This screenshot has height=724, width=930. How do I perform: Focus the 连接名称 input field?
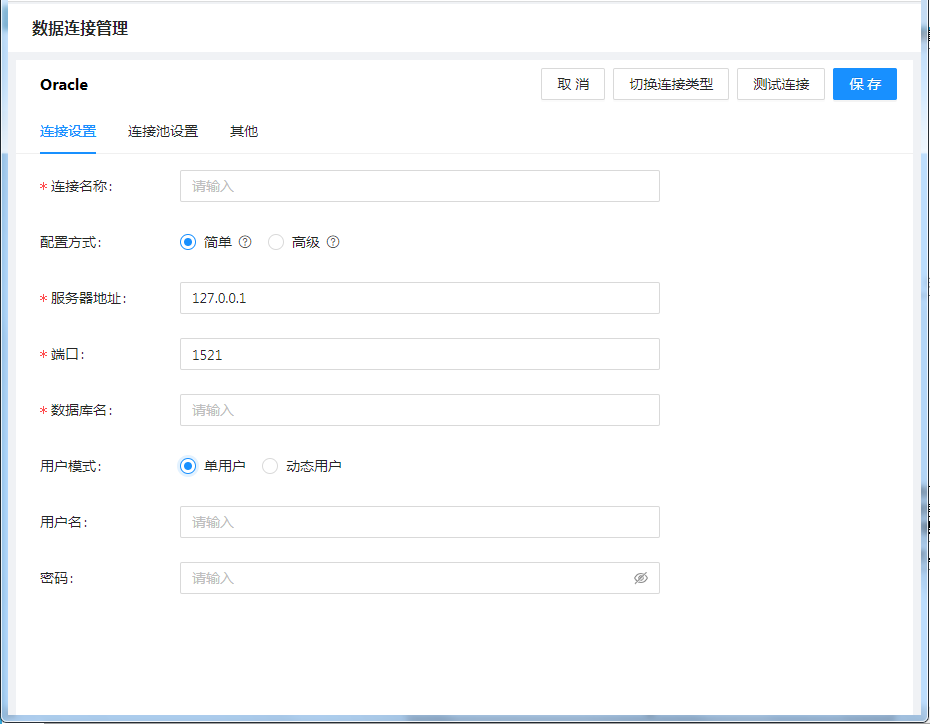click(419, 186)
